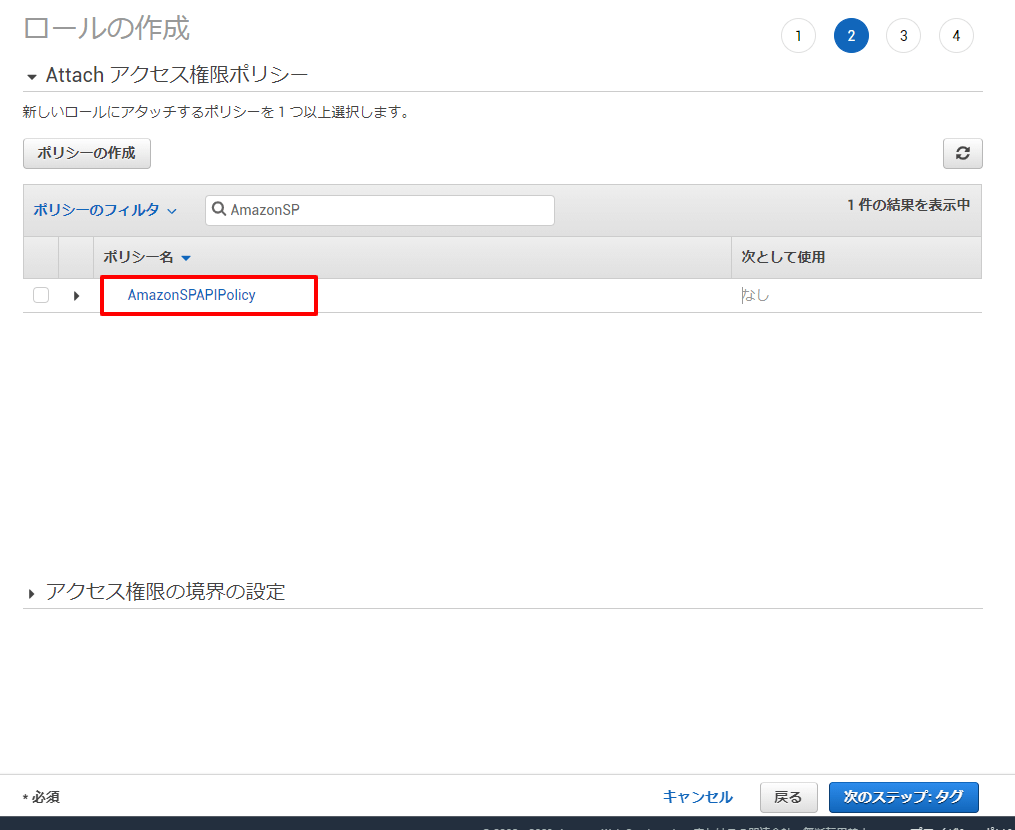The width and height of the screenshot is (1015, 830).
Task: Expand アクセス権限の境界の設定 section
Action: tap(32, 593)
